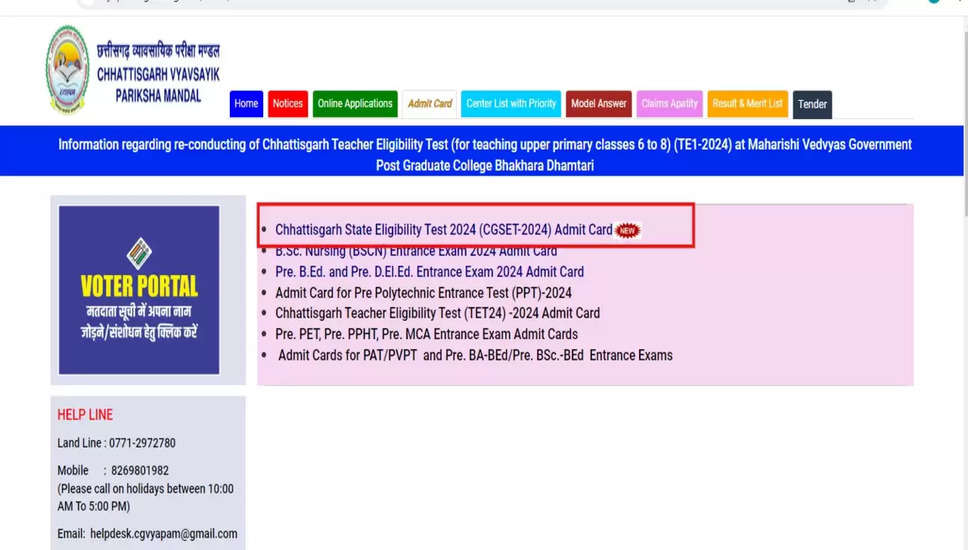Image resolution: width=968 pixels, height=550 pixels.
Task: Click the Model Answer menu button
Action: pos(598,104)
